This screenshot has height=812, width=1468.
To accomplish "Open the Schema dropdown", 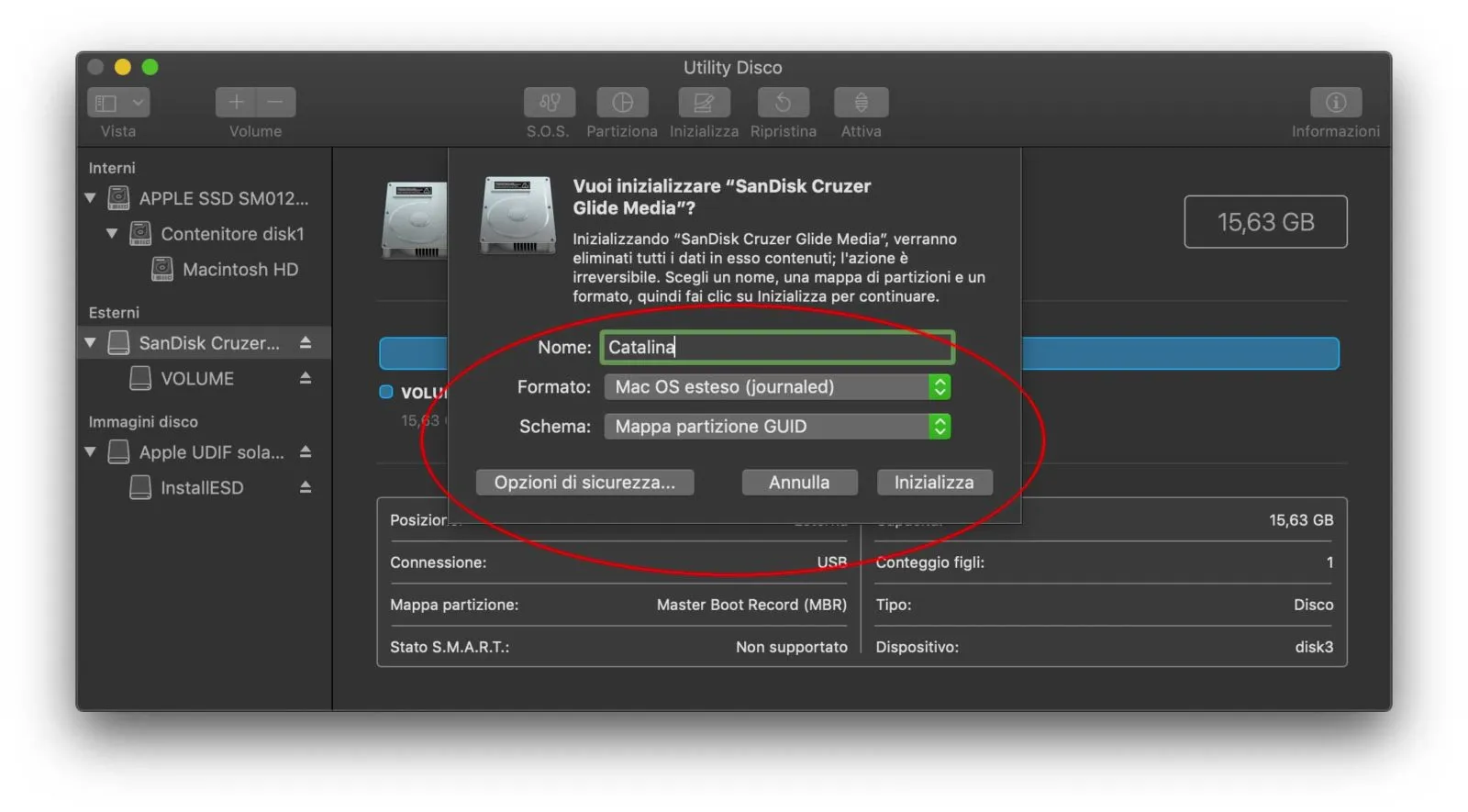I will (x=777, y=427).
